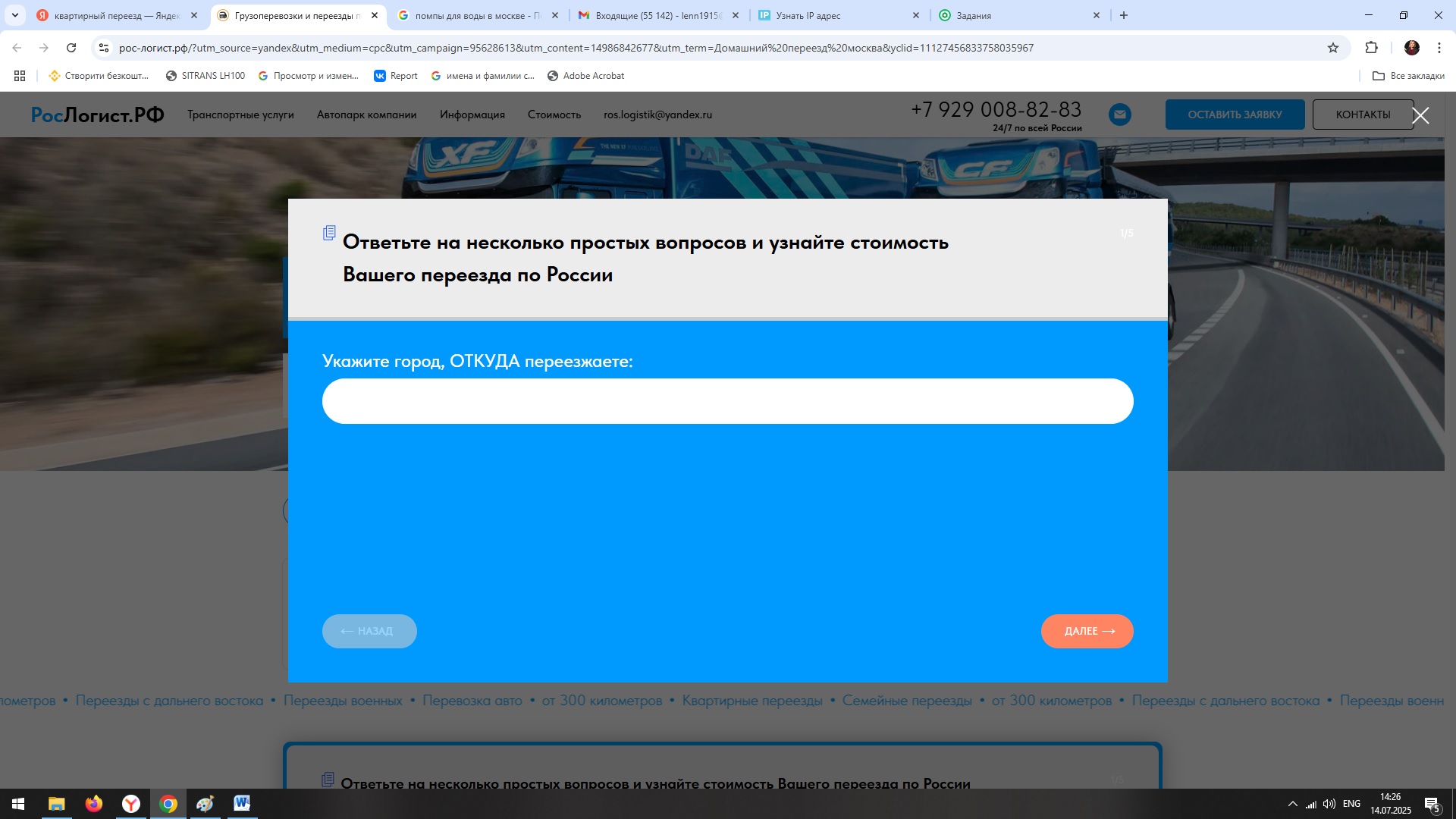1456x819 pixels.
Task: Open Автопарк компании menu
Action: 366,115
